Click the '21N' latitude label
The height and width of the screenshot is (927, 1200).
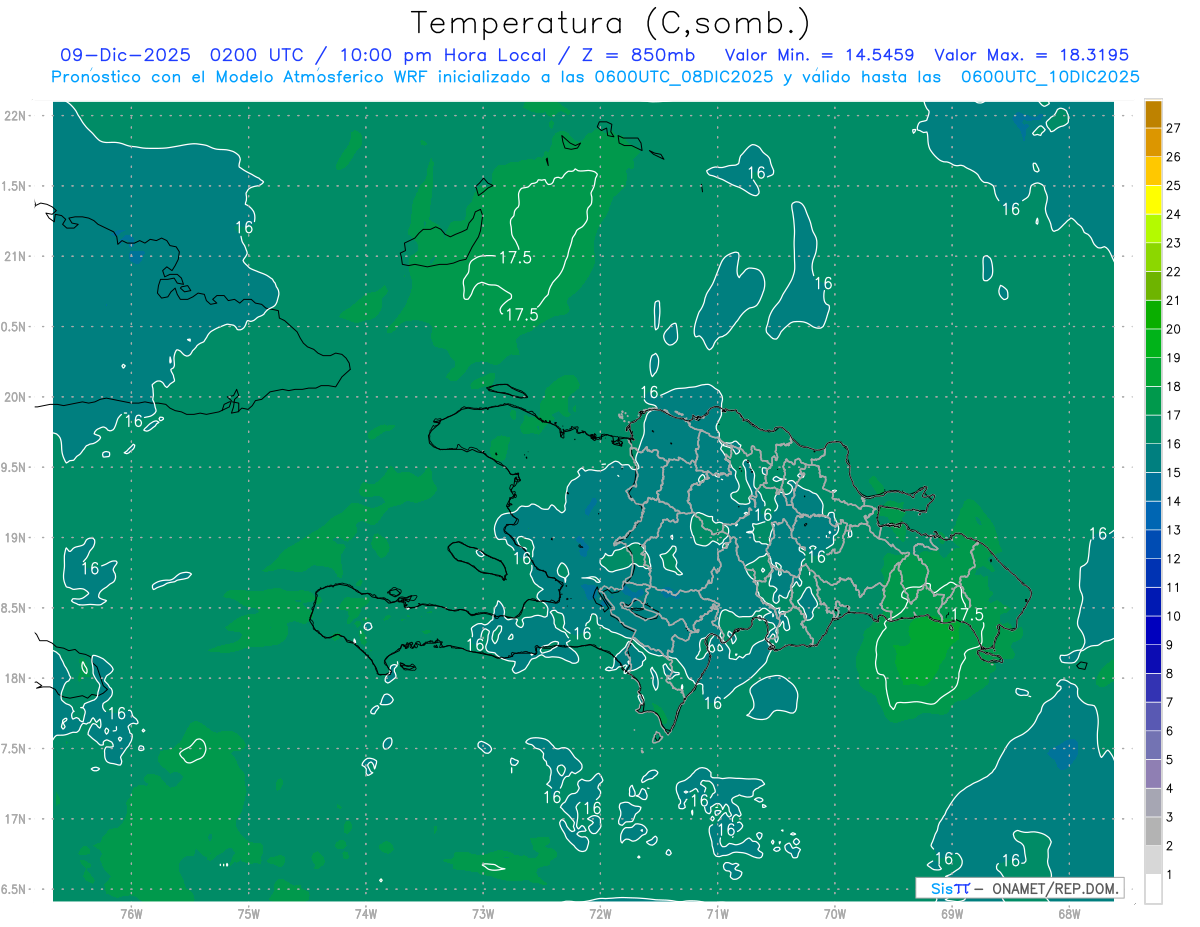click(x=16, y=256)
